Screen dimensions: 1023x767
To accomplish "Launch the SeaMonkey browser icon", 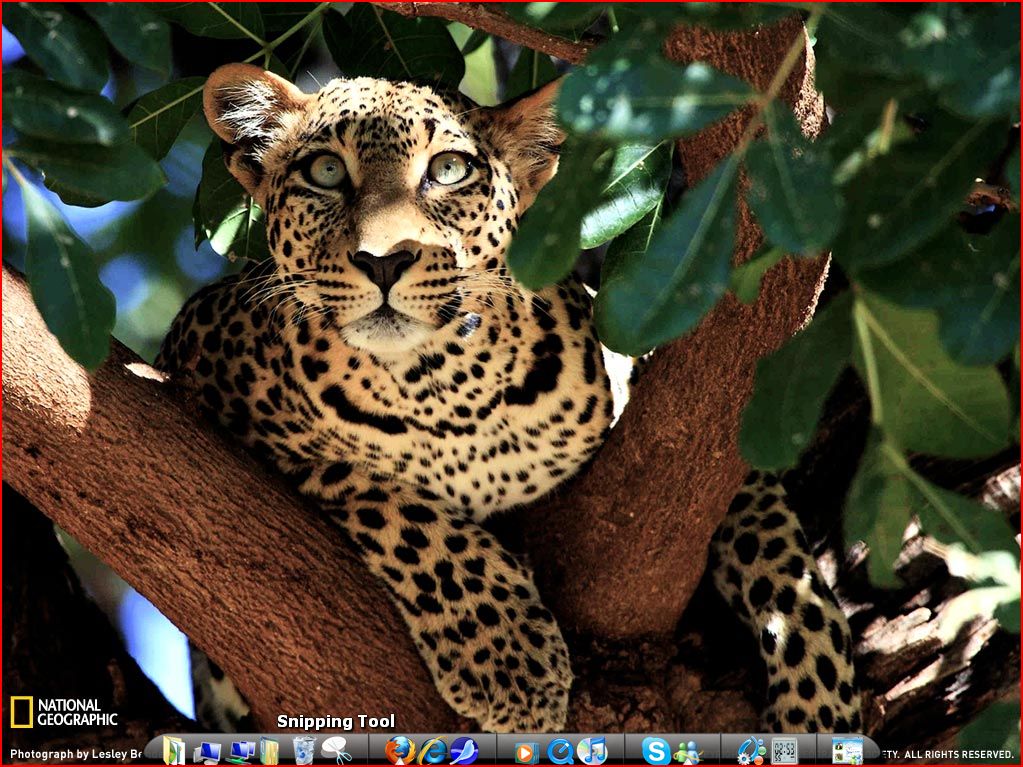I will pos(464,750).
